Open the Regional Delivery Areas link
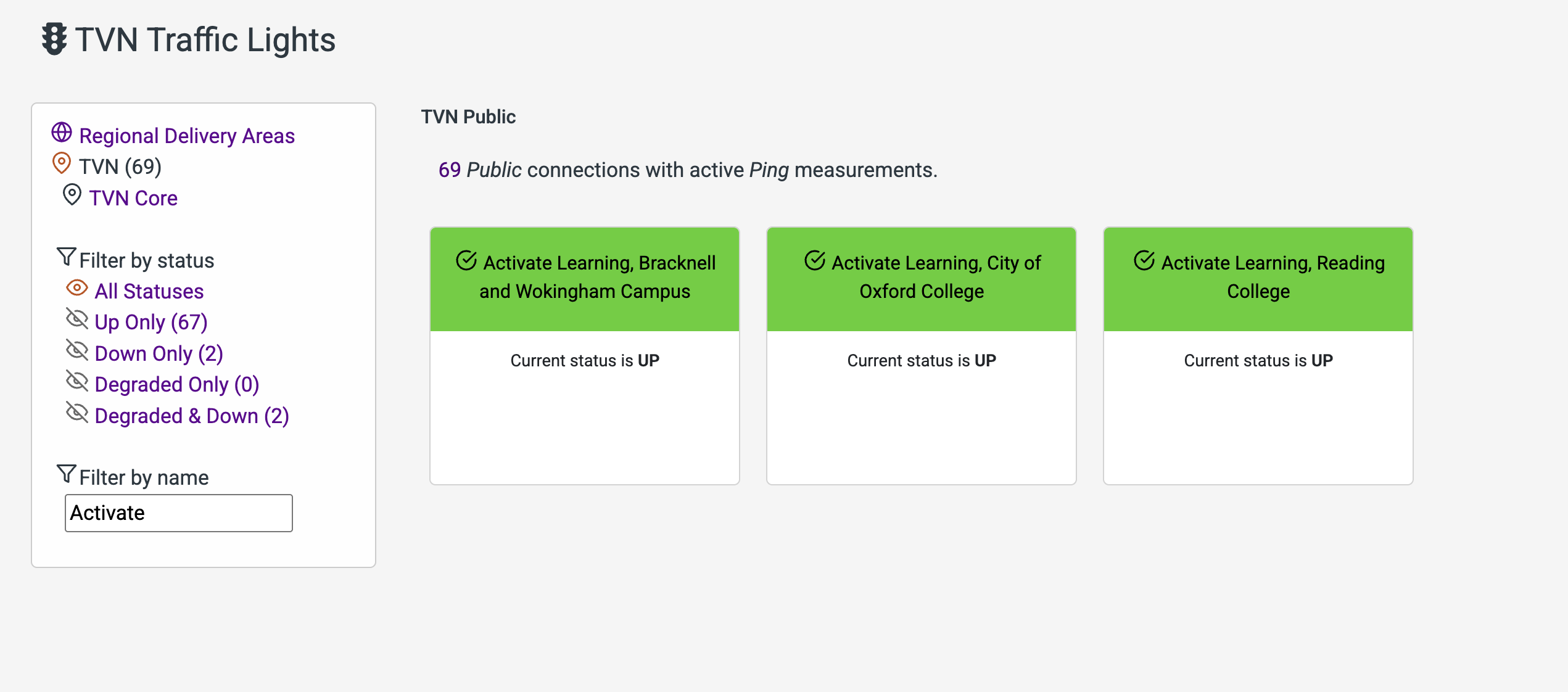The width and height of the screenshot is (1568, 692). click(x=187, y=136)
